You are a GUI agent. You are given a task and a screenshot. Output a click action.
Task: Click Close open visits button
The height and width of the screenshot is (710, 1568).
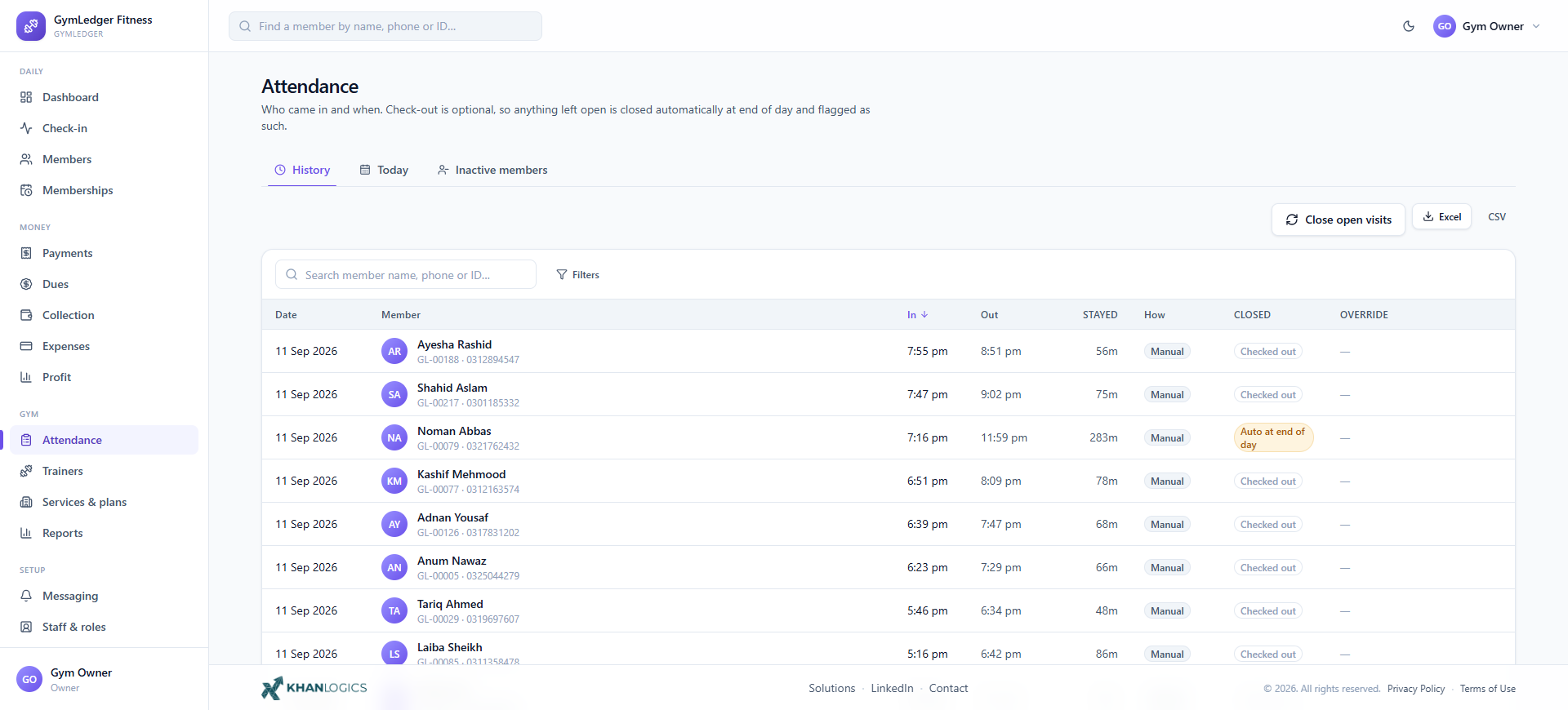[x=1339, y=220]
